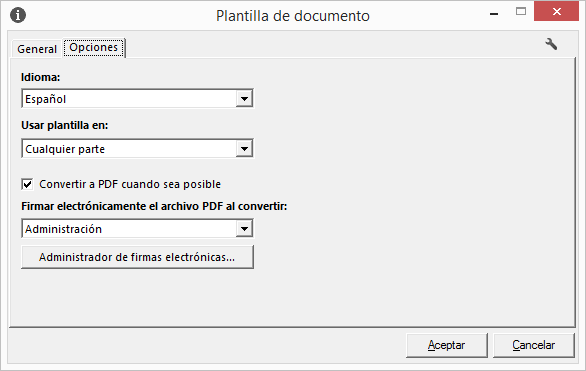Screen dimensions: 586x371
Task: Expand the Administración signature dropdown arrow
Action: 244,229
